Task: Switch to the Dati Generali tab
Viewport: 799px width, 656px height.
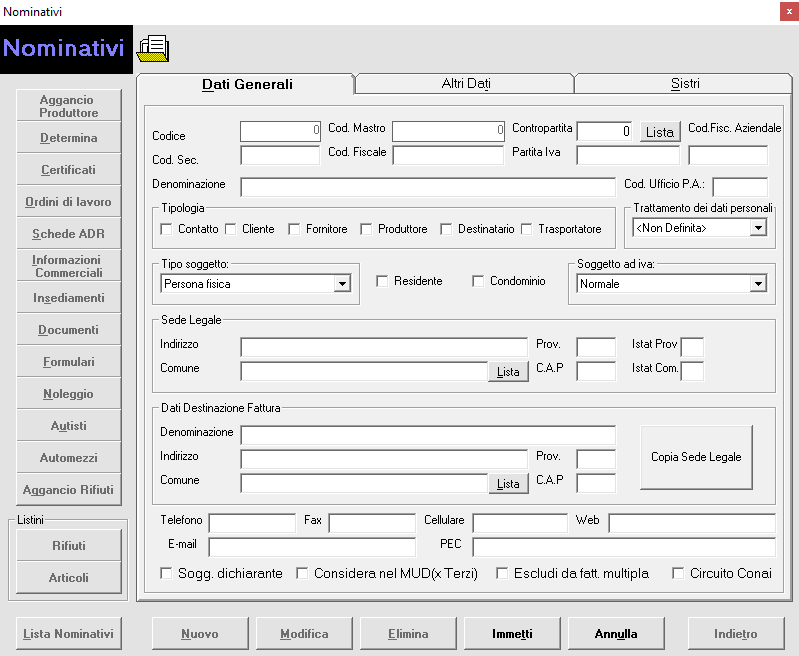Action: pos(247,84)
